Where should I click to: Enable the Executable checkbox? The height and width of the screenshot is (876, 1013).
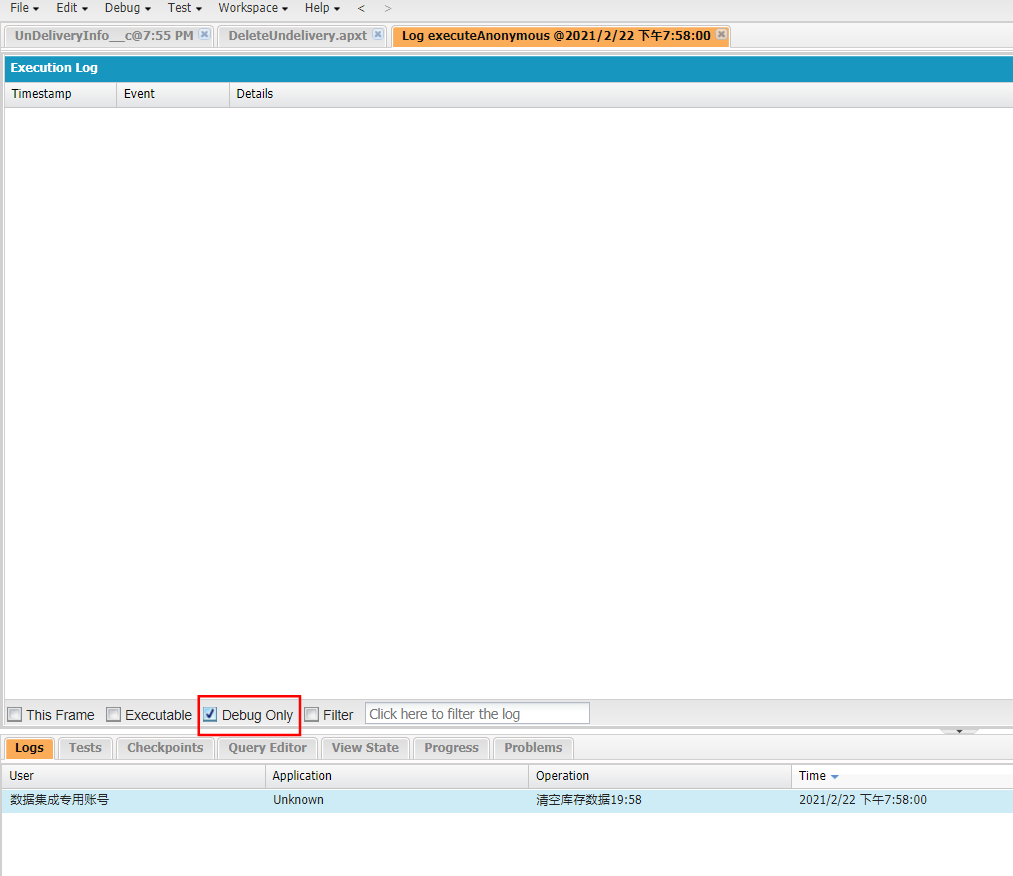point(114,714)
